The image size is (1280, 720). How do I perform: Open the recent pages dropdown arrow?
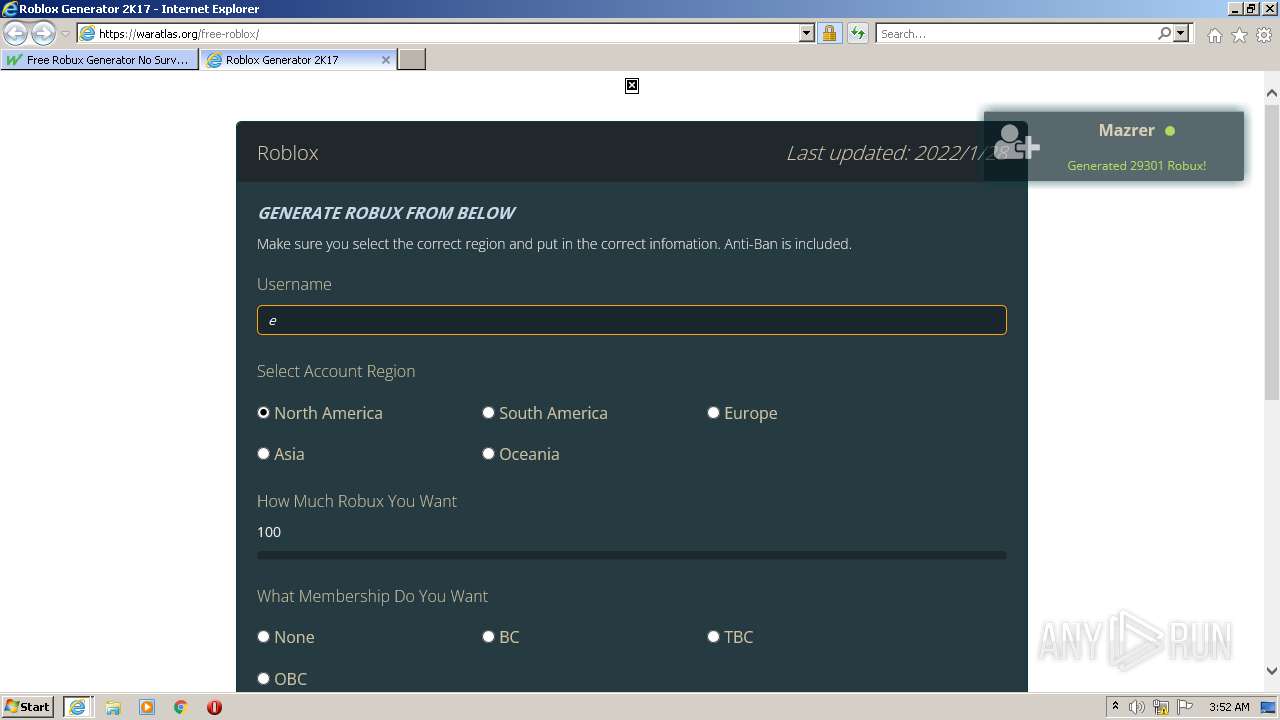click(x=65, y=34)
